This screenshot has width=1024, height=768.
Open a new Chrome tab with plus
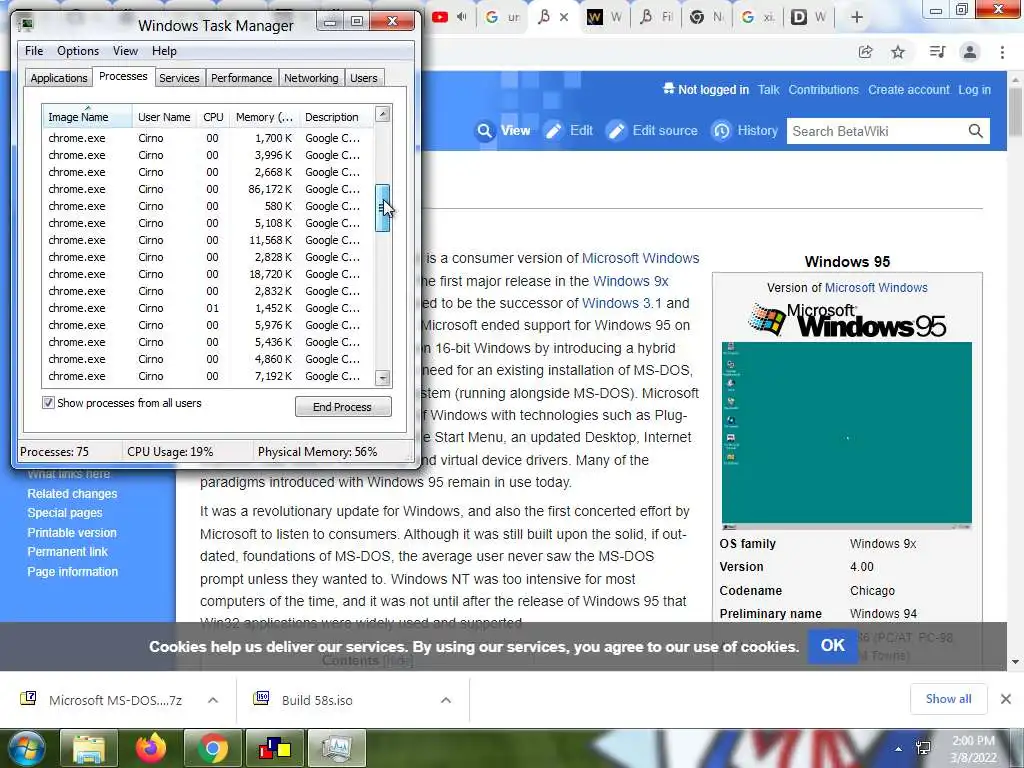857,18
